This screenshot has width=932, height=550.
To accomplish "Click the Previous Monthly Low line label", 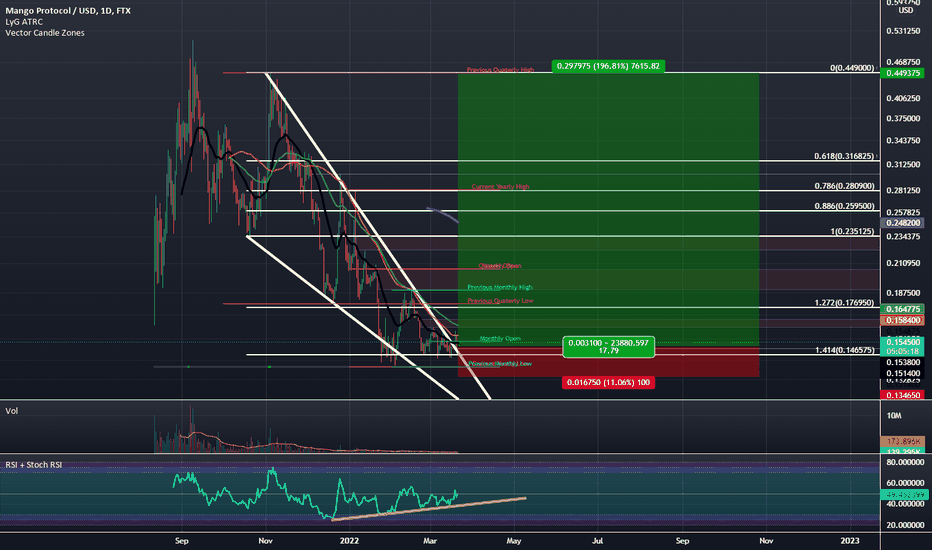I will click(500, 364).
